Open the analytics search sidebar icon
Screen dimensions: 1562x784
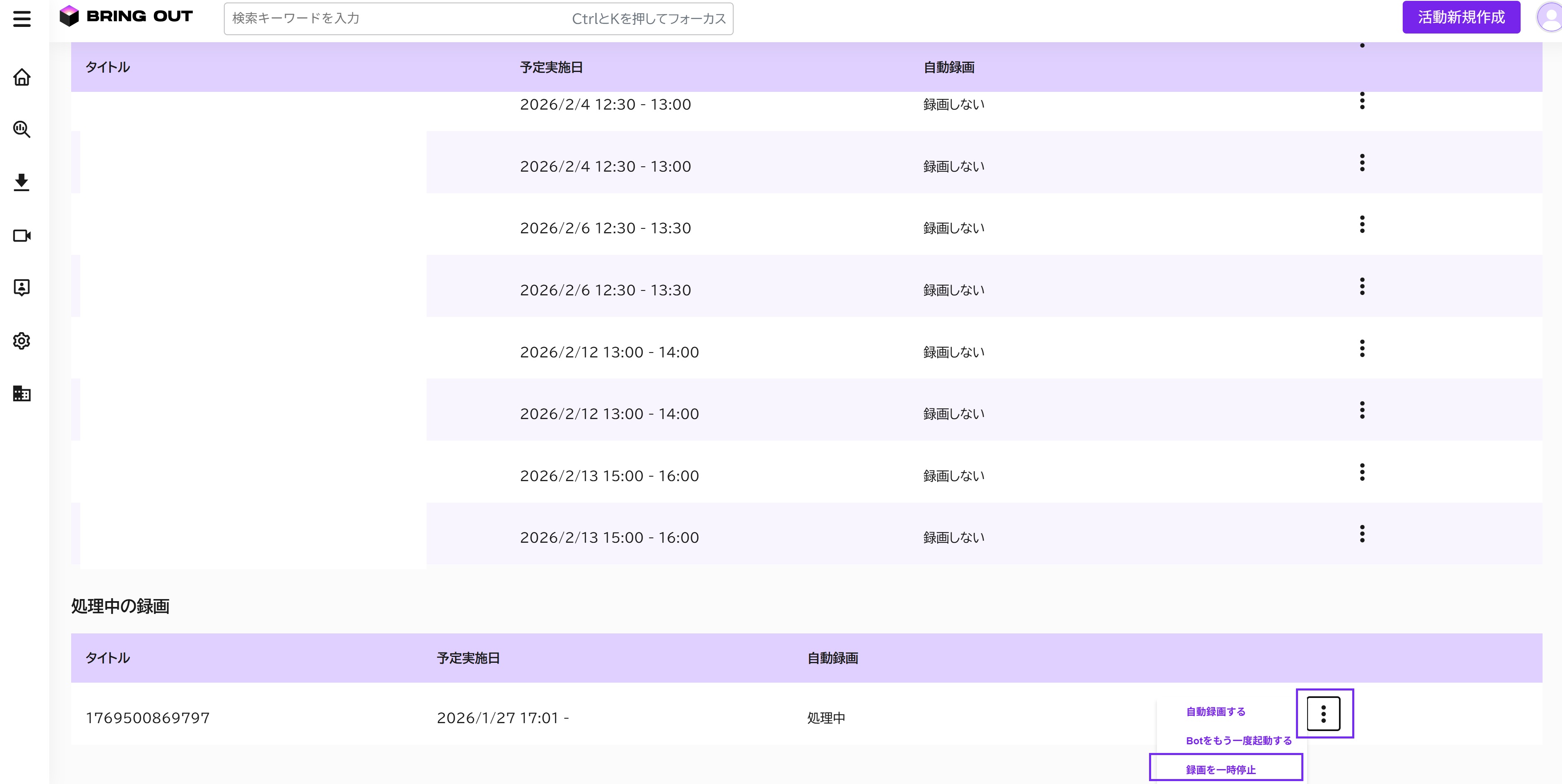point(22,129)
